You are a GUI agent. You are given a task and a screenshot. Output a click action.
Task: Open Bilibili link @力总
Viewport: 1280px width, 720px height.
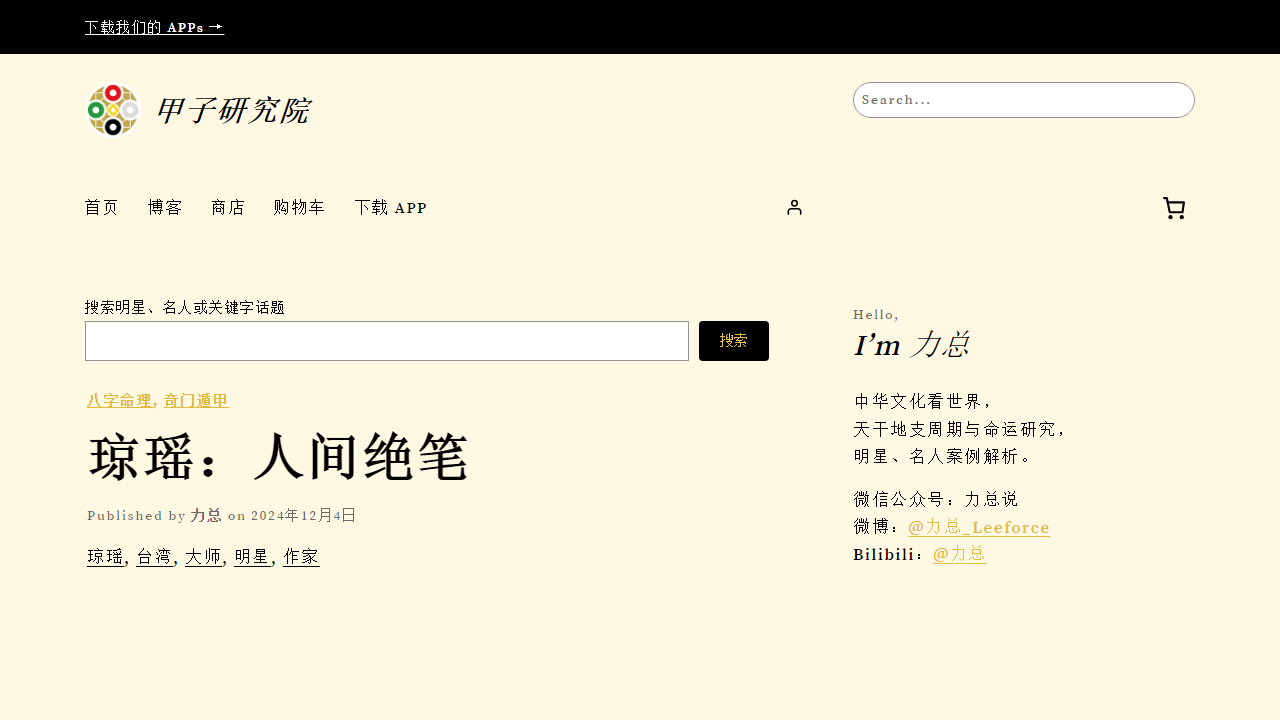click(x=959, y=554)
